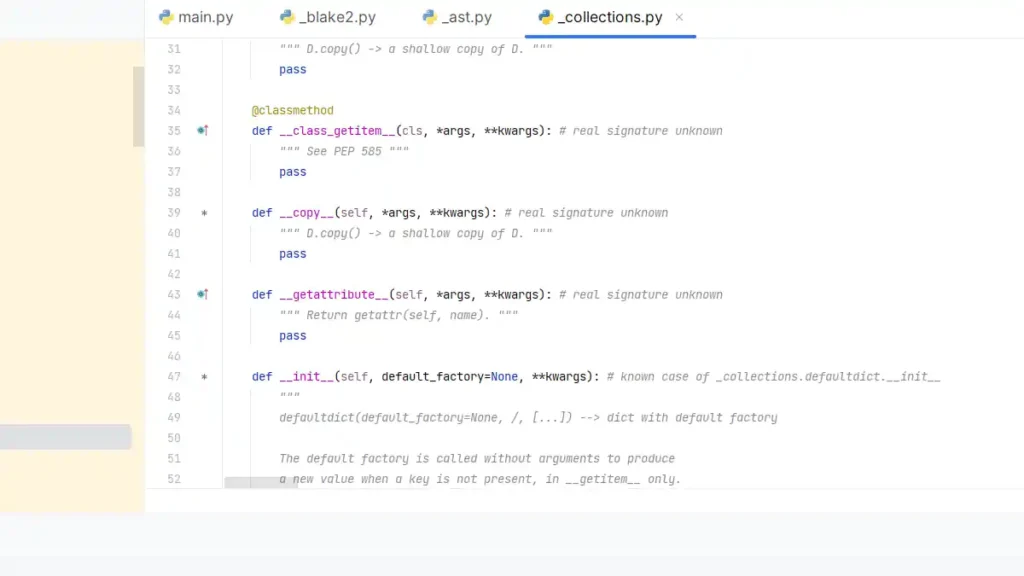Click the D.copy() docstring on line 40
This screenshot has width=1024, height=576.
415,233
